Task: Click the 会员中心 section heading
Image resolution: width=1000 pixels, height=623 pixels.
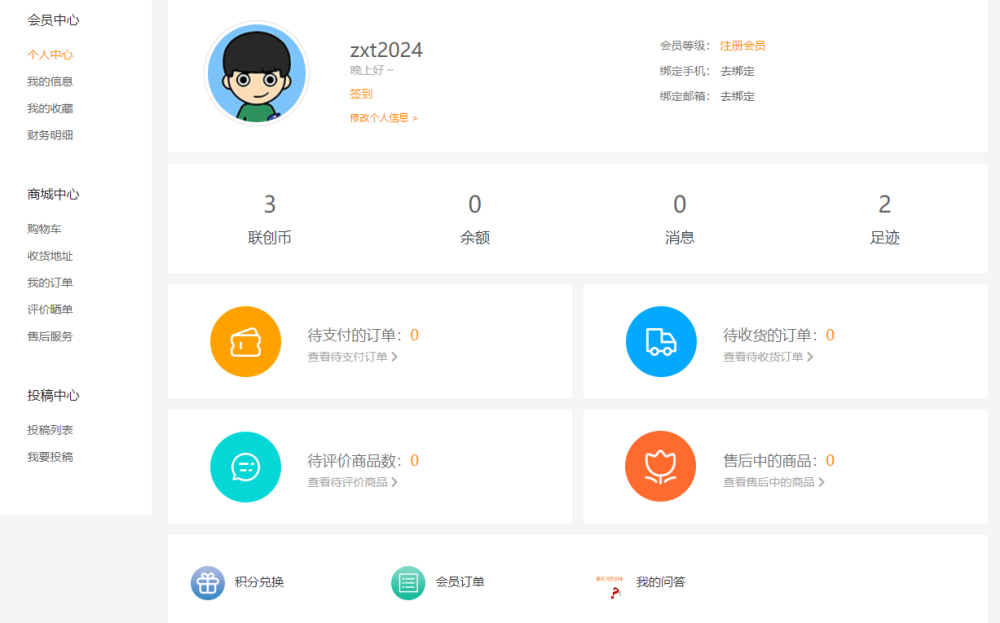Action: point(53,20)
